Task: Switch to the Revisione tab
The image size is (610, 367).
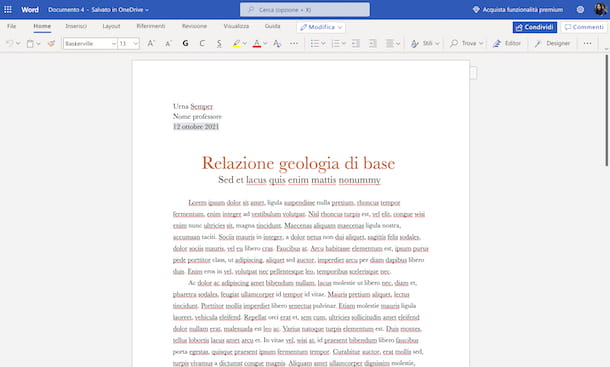Action: pyautogui.click(x=194, y=26)
